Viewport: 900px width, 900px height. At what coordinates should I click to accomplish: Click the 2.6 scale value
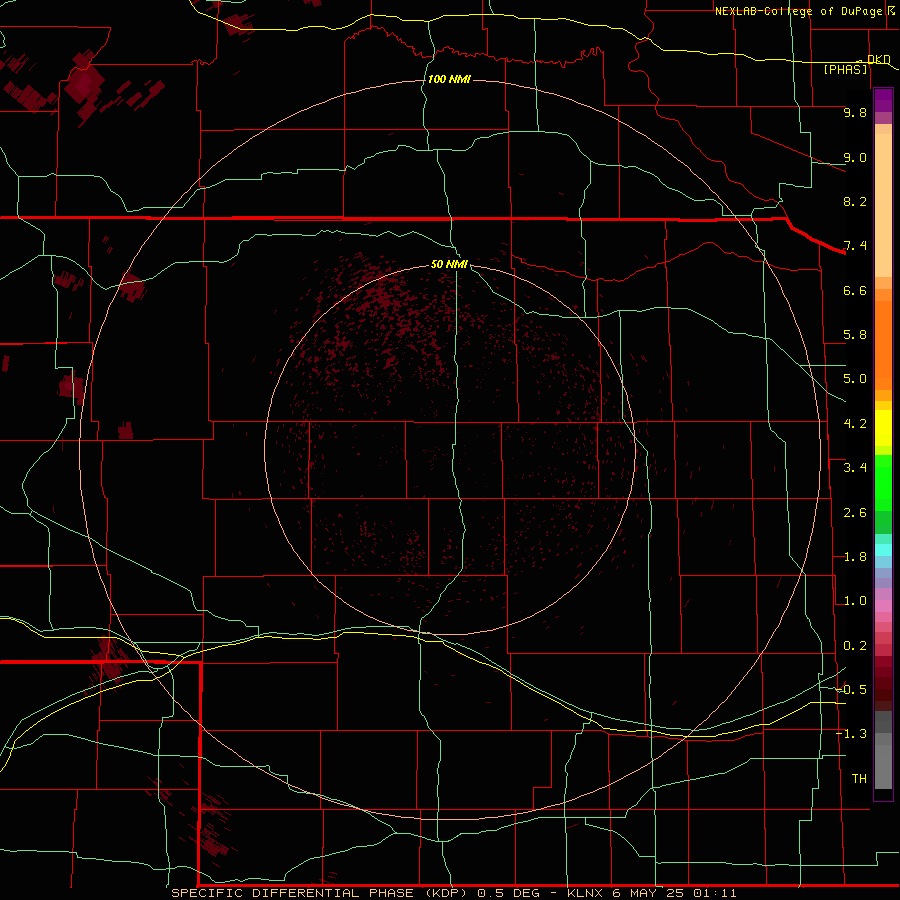coord(855,513)
